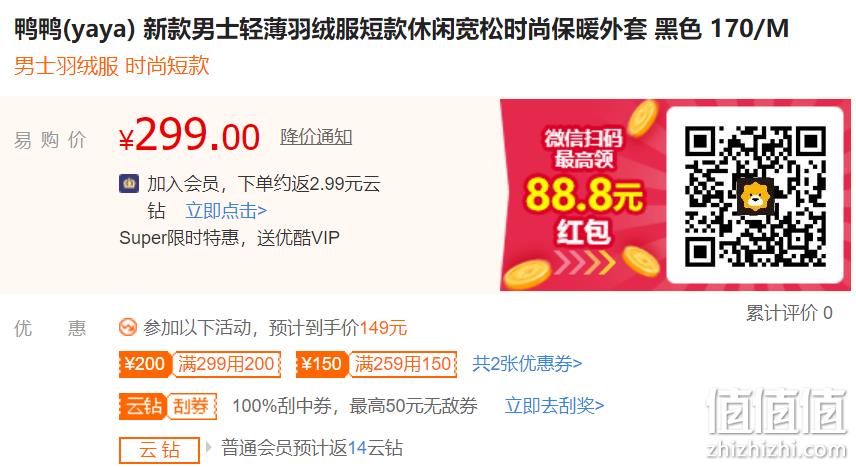Click the arrow chevrons on red banner

point(584,262)
